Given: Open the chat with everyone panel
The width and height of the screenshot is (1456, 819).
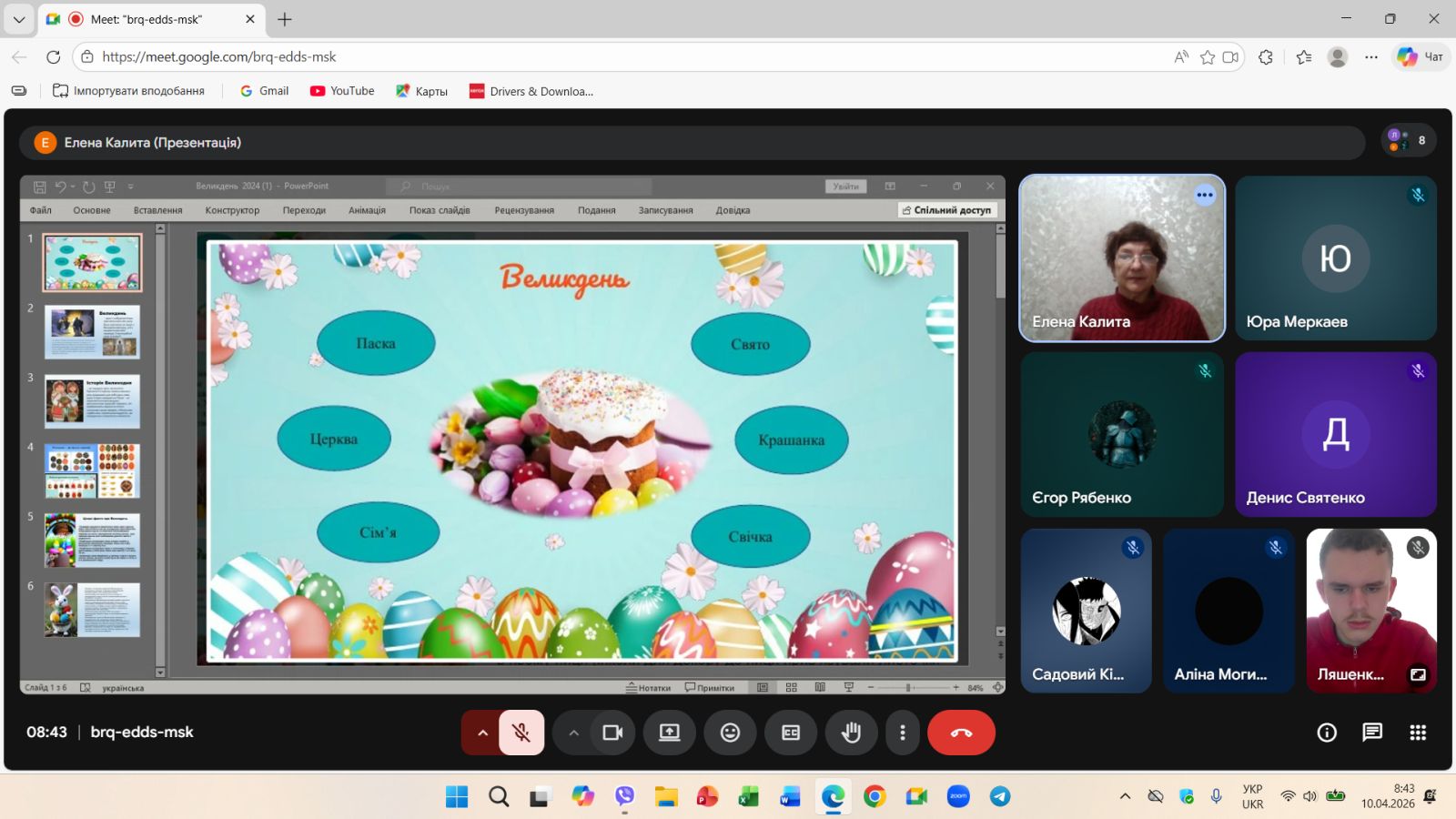Looking at the screenshot, I should [1372, 733].
